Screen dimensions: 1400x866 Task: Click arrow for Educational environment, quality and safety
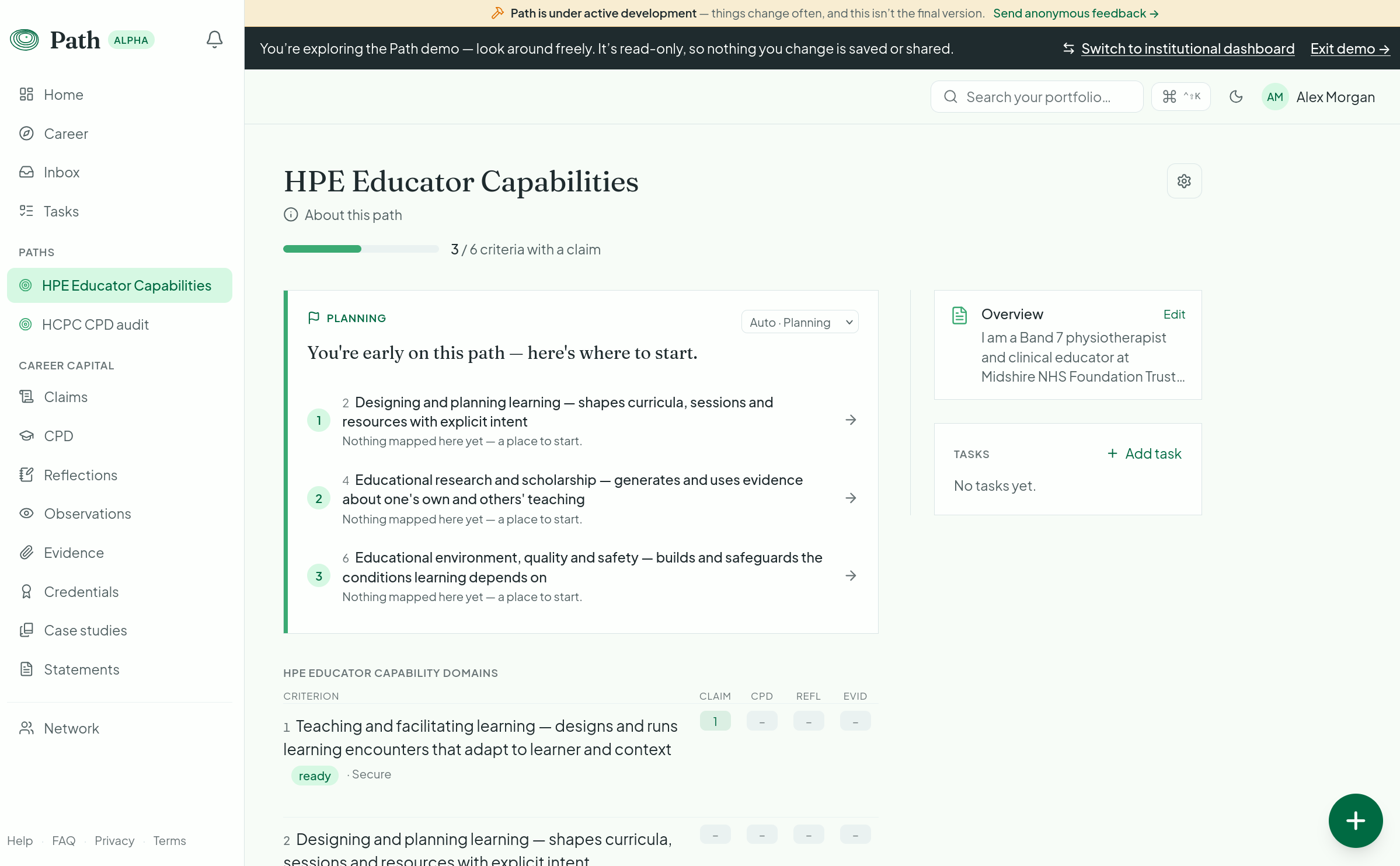851,576
